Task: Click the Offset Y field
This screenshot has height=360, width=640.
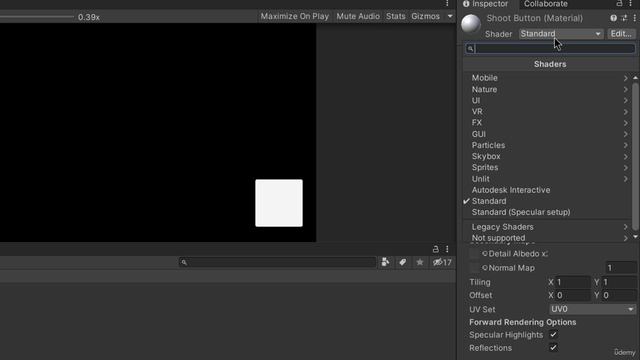Action: [x=619, y=295]
